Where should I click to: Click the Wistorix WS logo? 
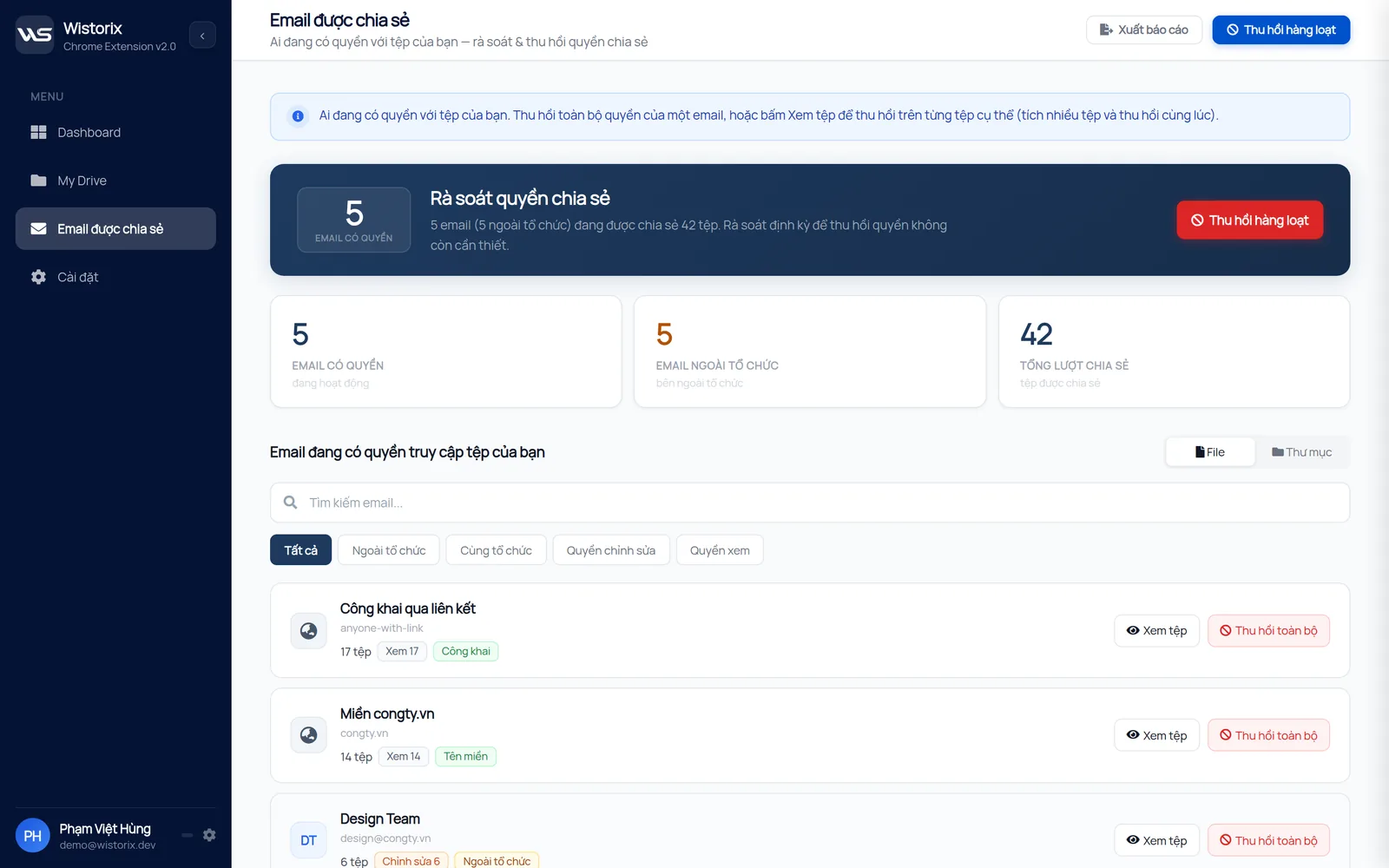(35, 35)
